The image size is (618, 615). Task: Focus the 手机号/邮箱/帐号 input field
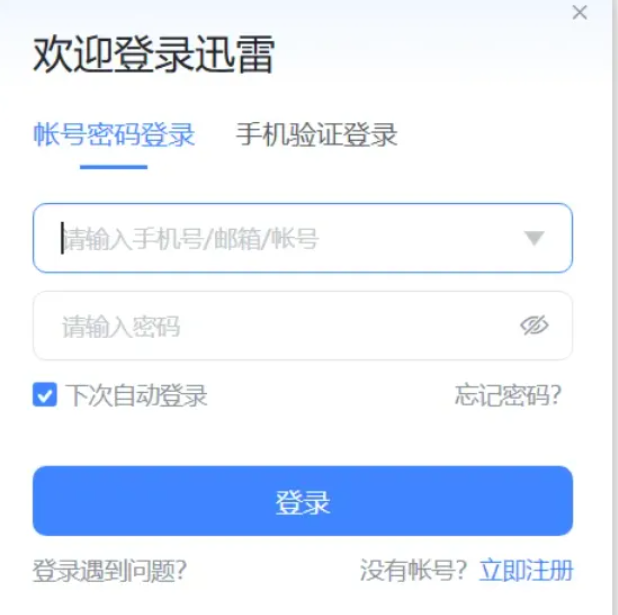(303, 238)
